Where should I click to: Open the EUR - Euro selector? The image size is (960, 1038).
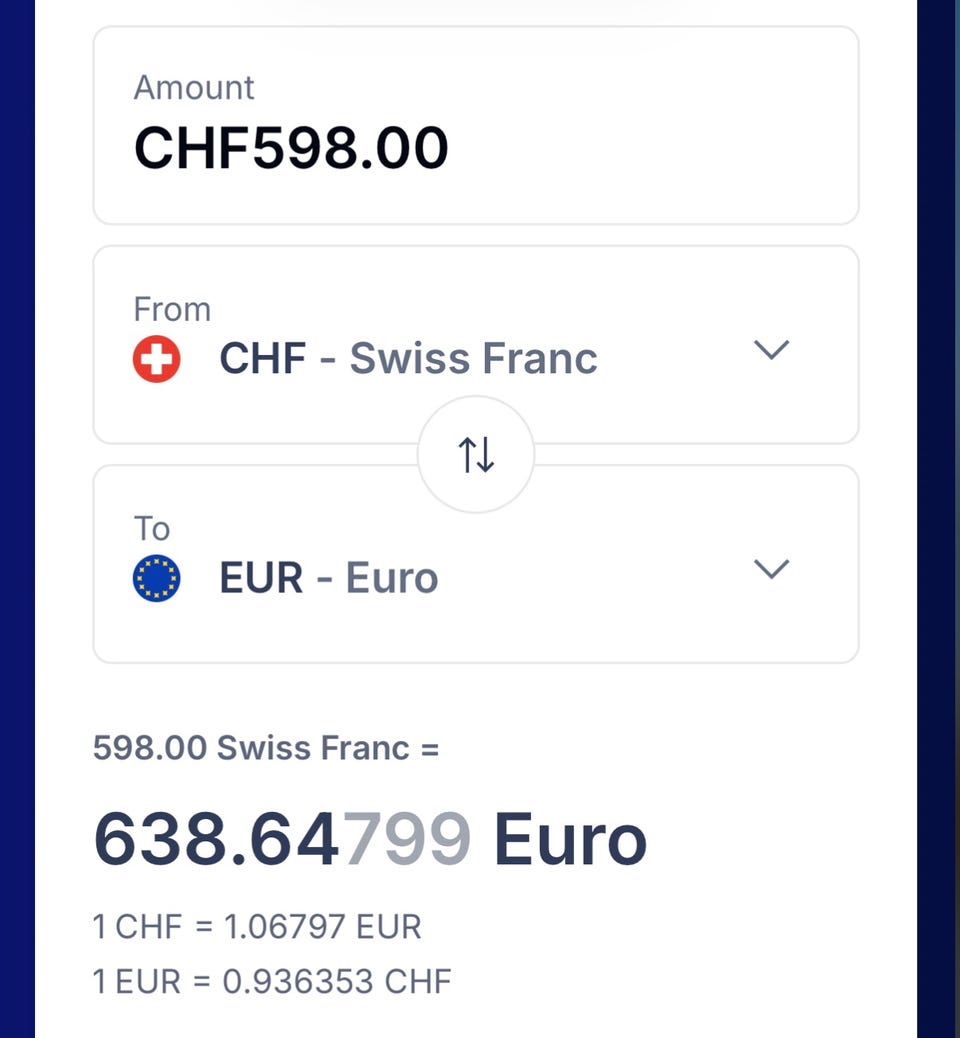(x=328, y=578)
